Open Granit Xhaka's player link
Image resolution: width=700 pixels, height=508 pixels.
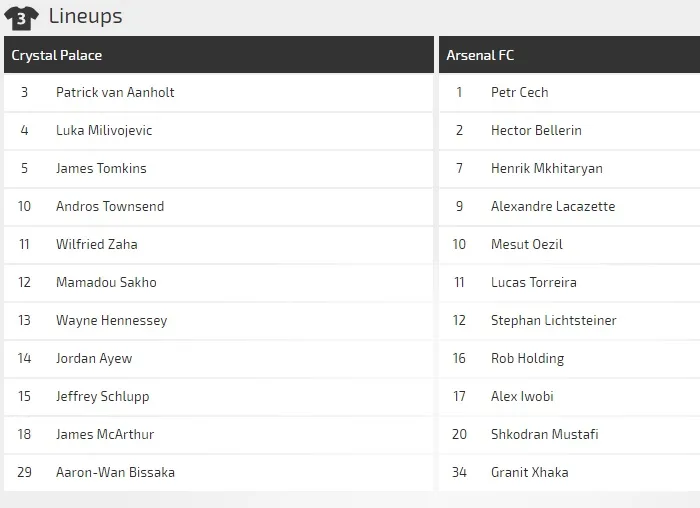pos(530,472)
